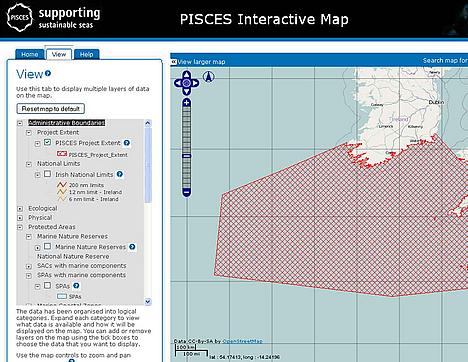Collapse the PISCES Project Extent layer legend
The height and width of the screenshot is (362, 468).
(x=38, y=144)
